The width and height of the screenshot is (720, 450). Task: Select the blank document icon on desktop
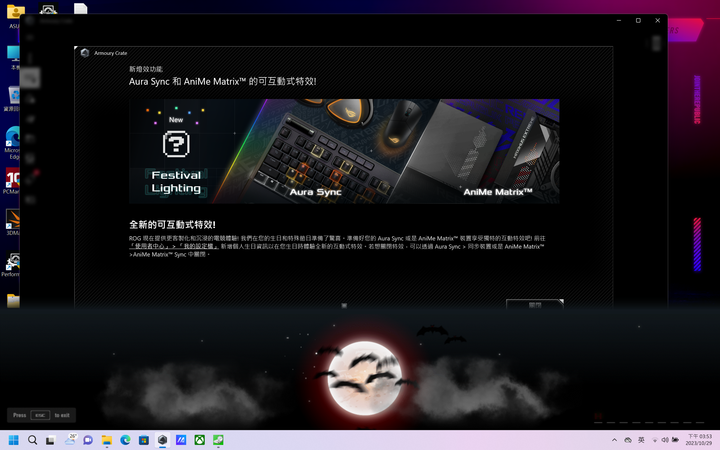click(x=80, y=8)
